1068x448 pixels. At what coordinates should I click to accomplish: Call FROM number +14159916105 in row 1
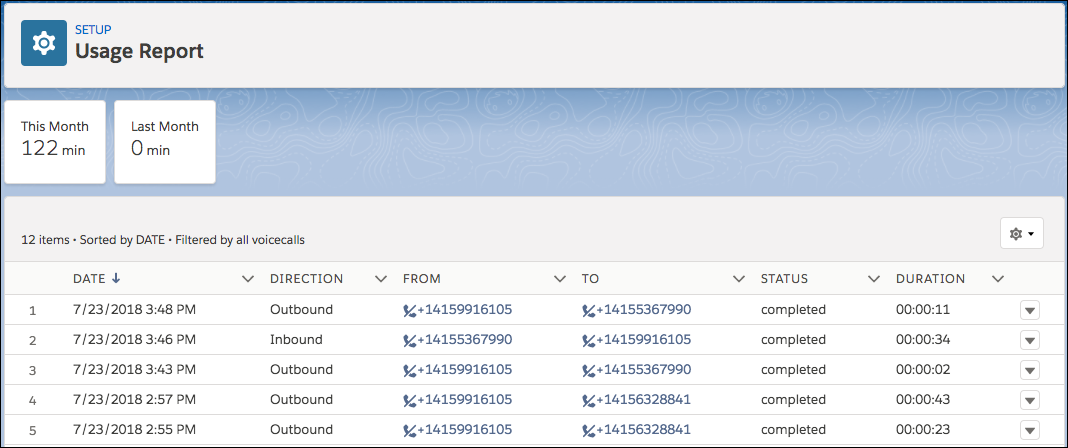pos(465,310)
